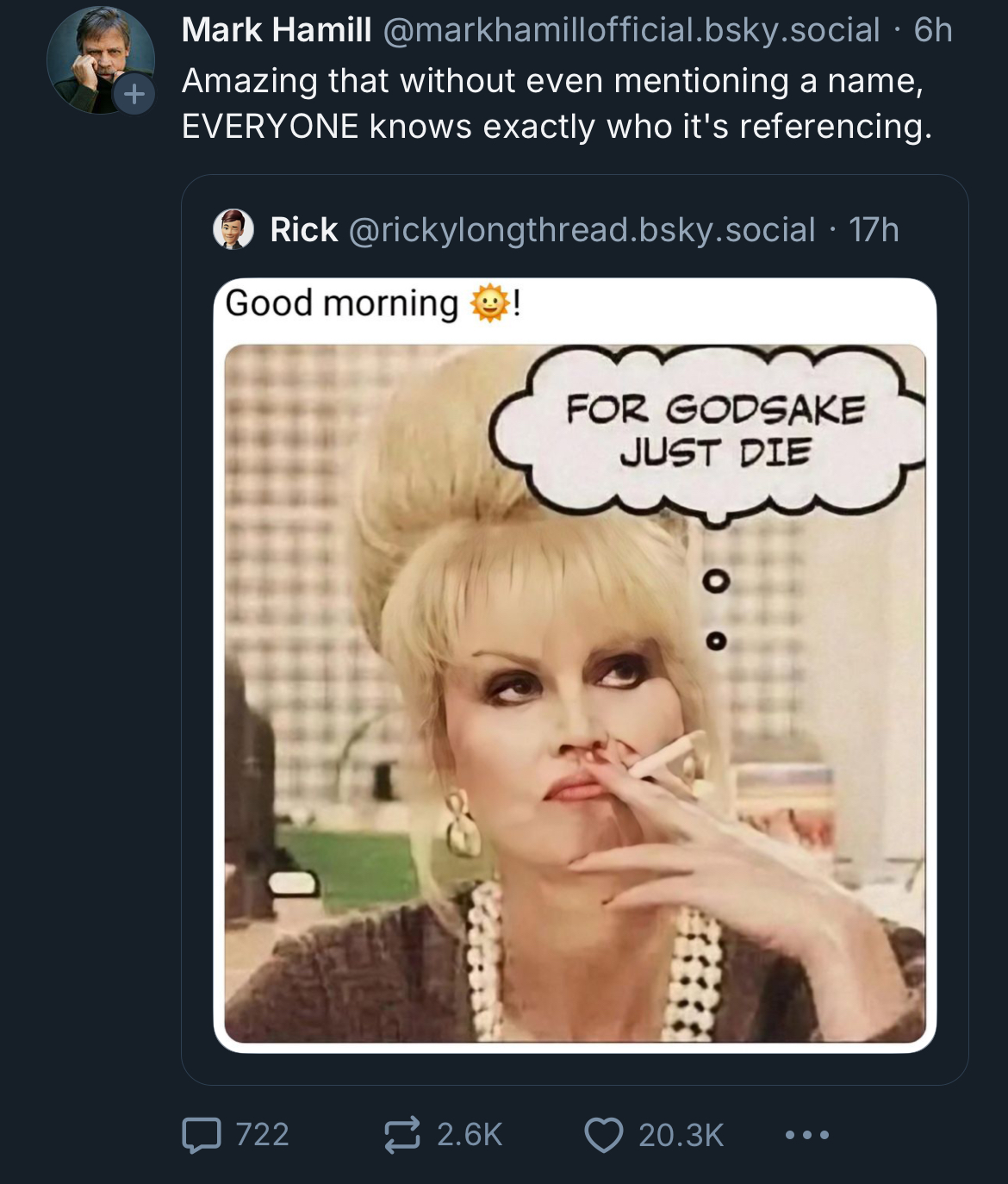Viewport: 1008px width, 1184px height.
Task: Click the 722 replies count
Action: click(262, 1134)
